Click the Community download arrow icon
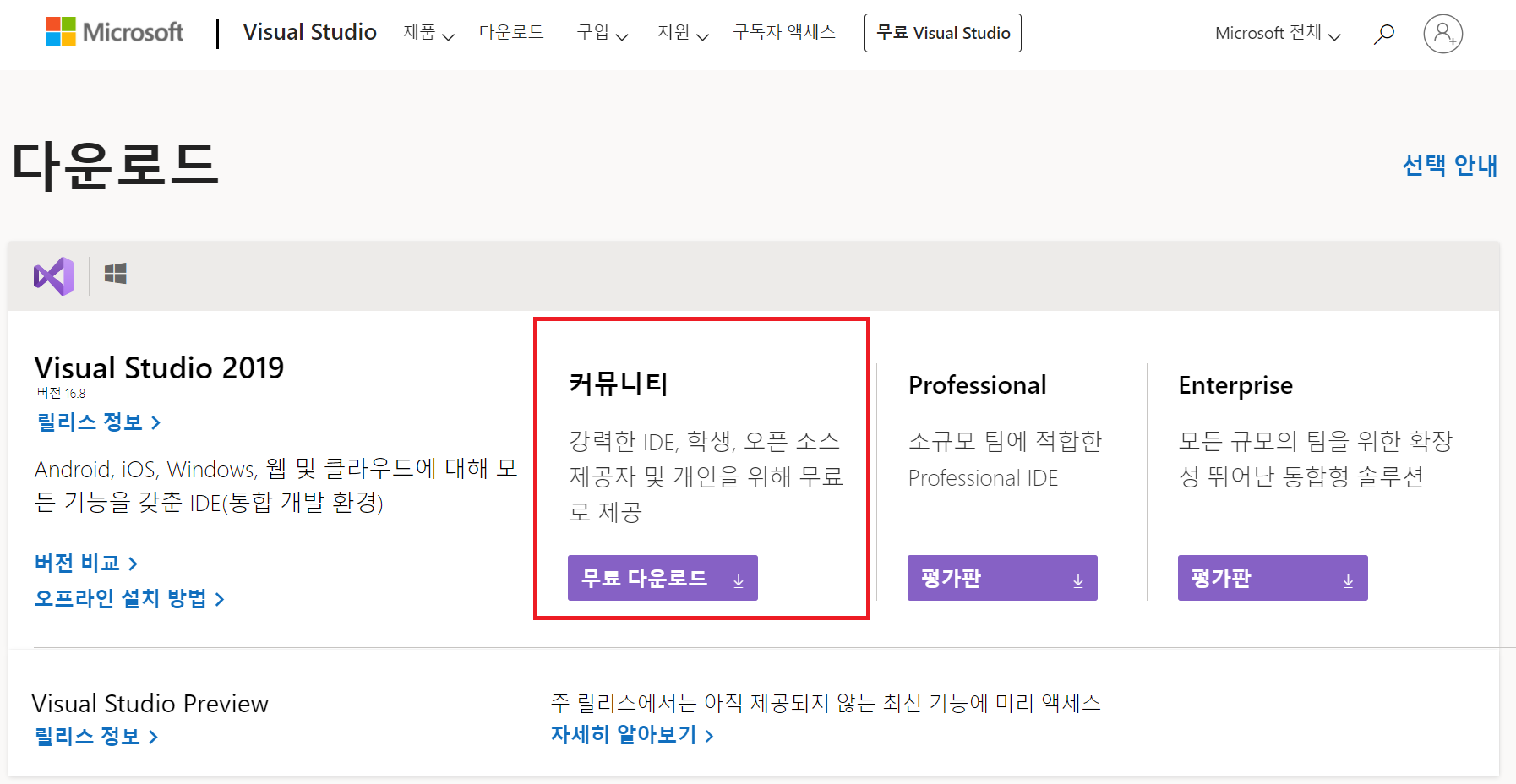Screen dimensions: 1516x784 coord(739,580)
